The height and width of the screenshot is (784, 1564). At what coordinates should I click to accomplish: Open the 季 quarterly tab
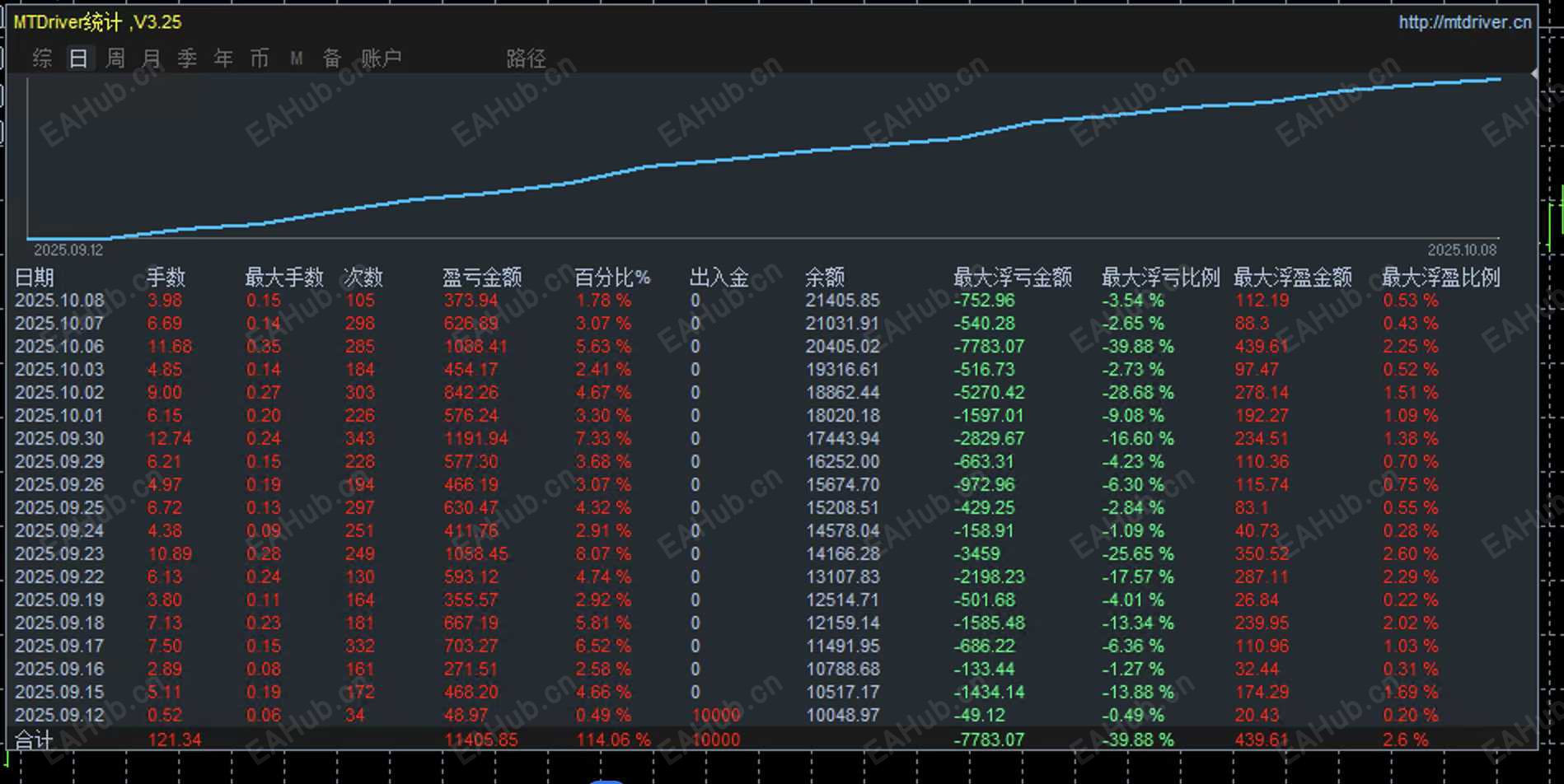(x=187, y=58)
